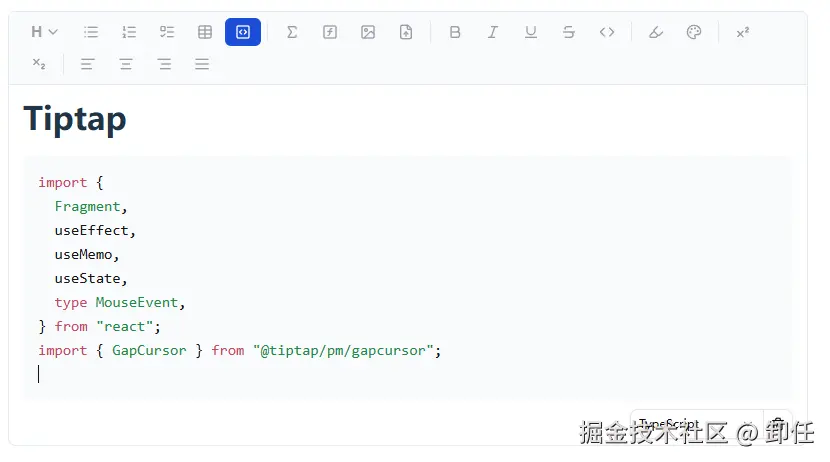Toggle inline code formatting
Image resolution: width=830 pixels, height=462 pixels.
pyautogui.click(x=607, y=32)
